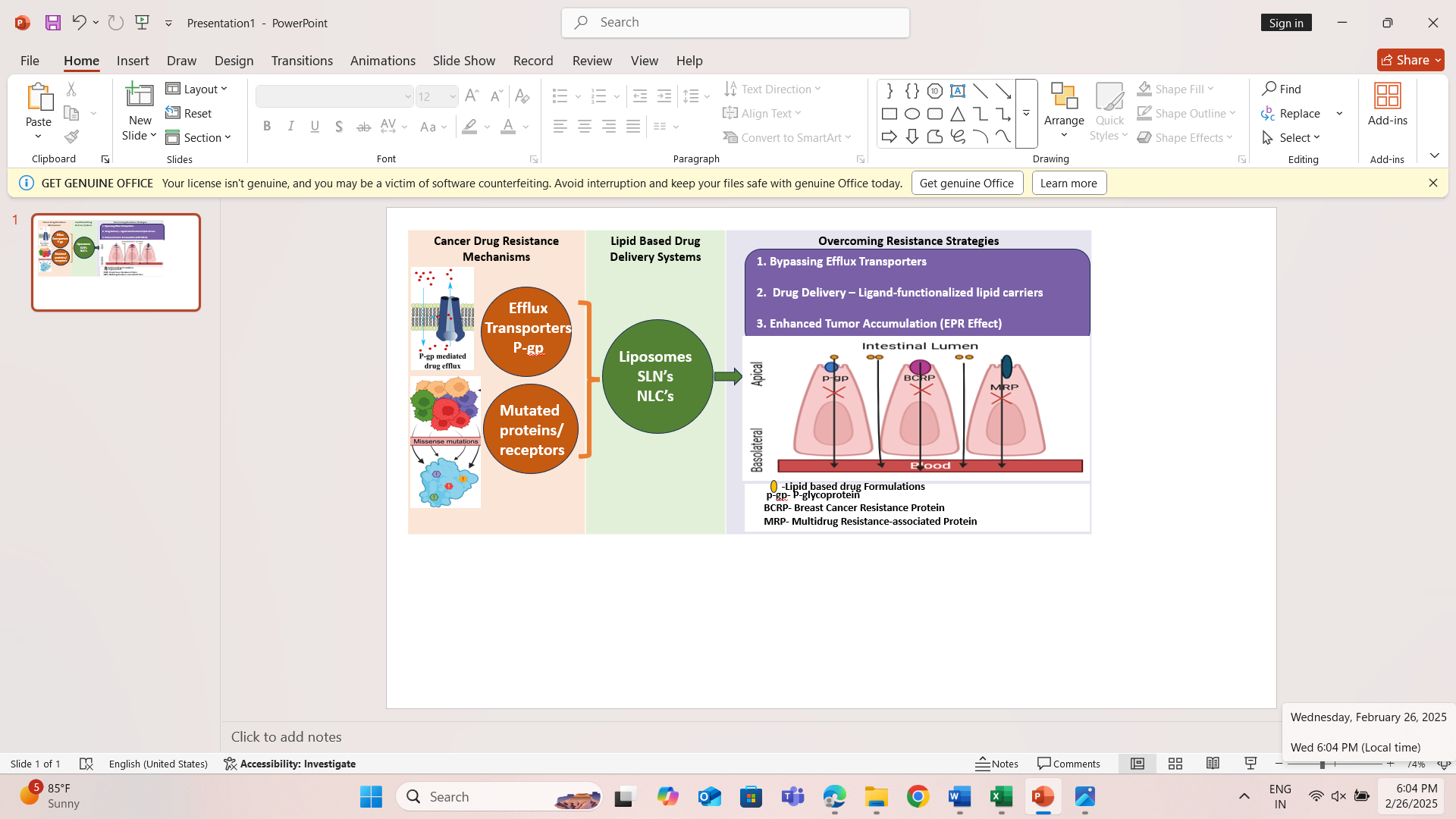This screenshot has width=1456, height=819.
Task: Toggle Italic formatting
Action: pyautogui.click(x=291, y=127)
